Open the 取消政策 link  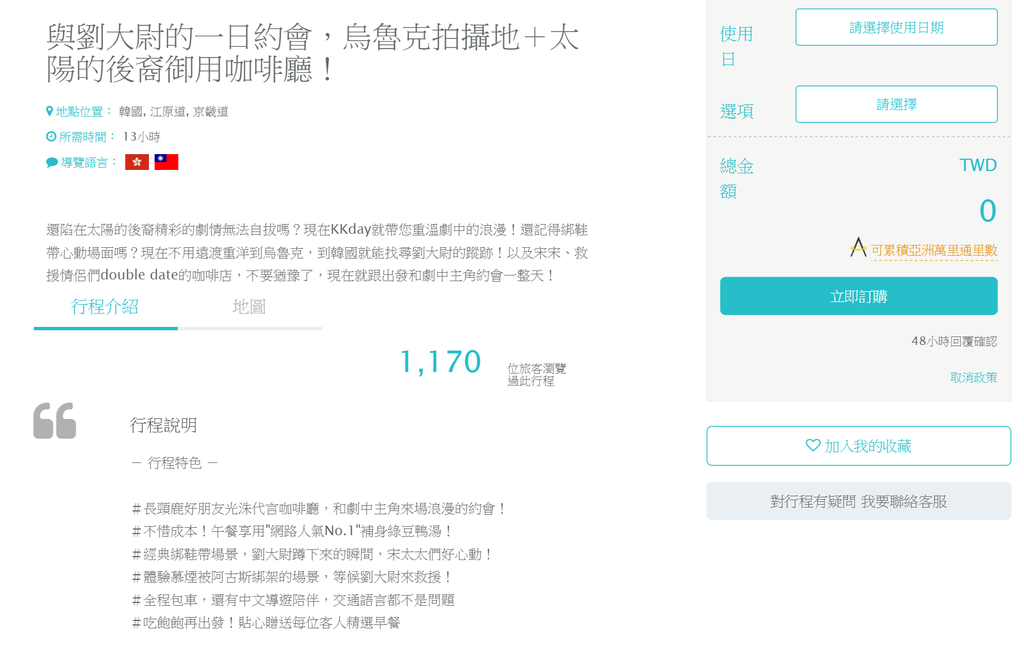coord(973,377)
